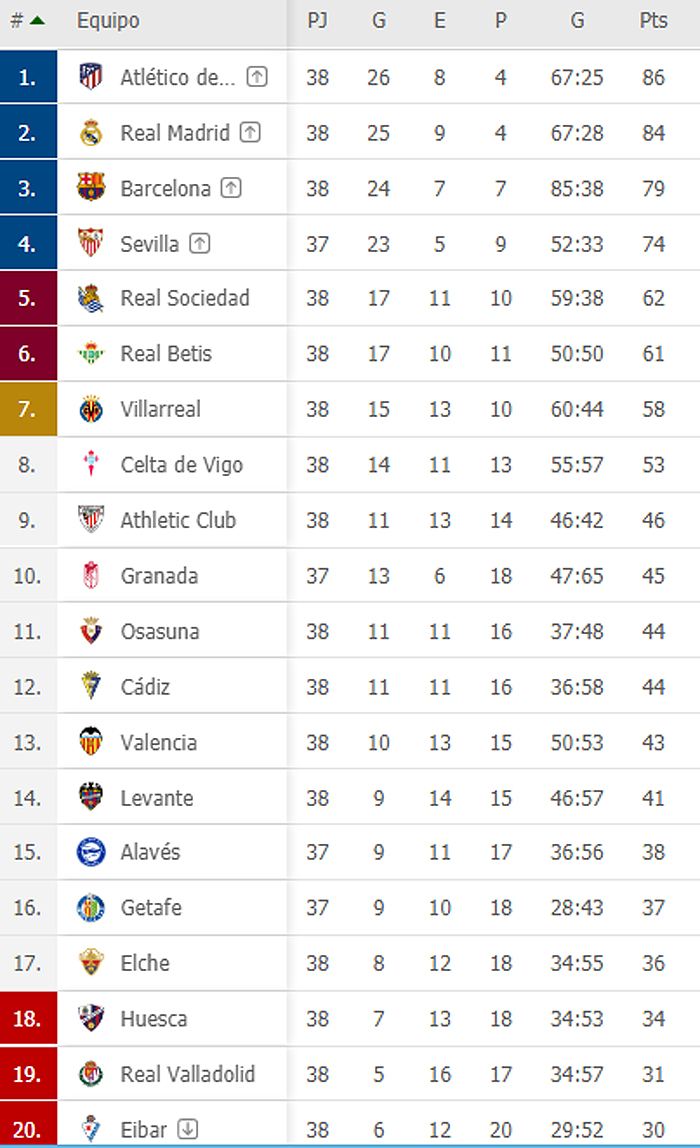The width and height of the screenshot is (700, 1148).
Task: Click the Villarreal yellow crest icon
Action: (x=91, y=409)
